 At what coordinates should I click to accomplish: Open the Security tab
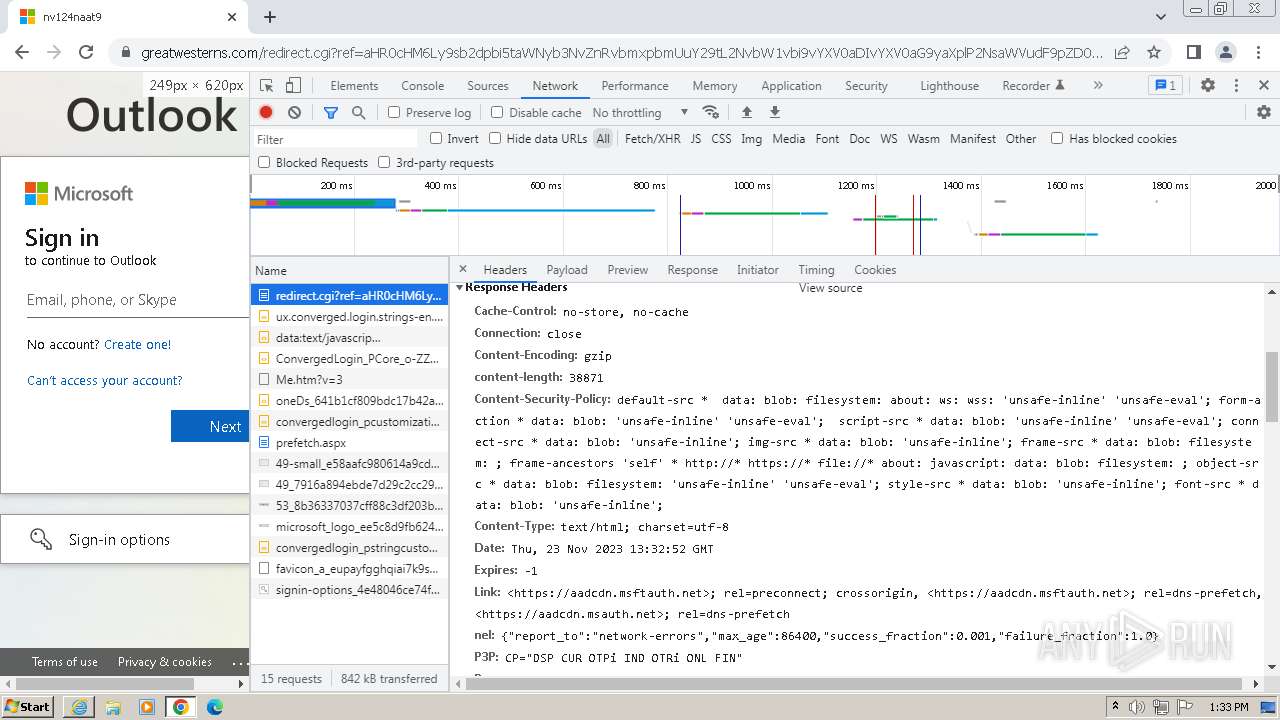(x=866, y=86)
